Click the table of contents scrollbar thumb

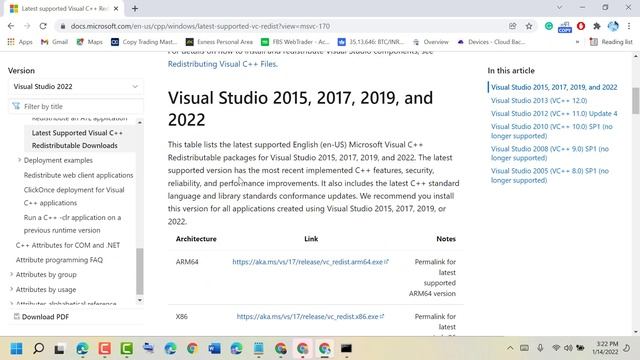pyautogui.click(x=140, y=271)
